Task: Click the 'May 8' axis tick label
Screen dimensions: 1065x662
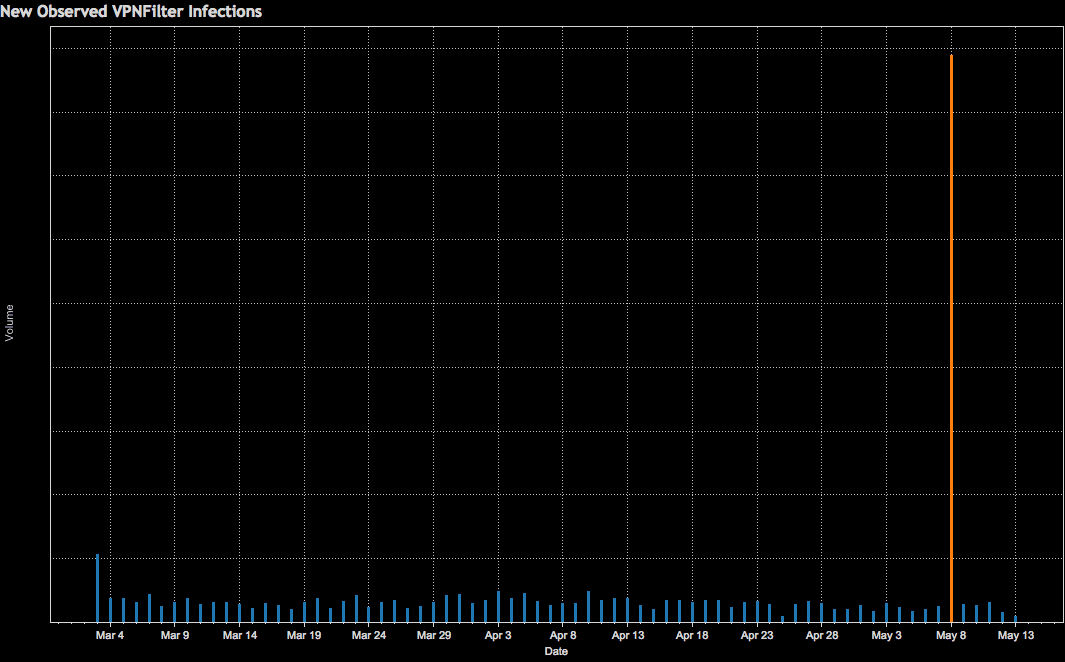Action: point(951,636)
